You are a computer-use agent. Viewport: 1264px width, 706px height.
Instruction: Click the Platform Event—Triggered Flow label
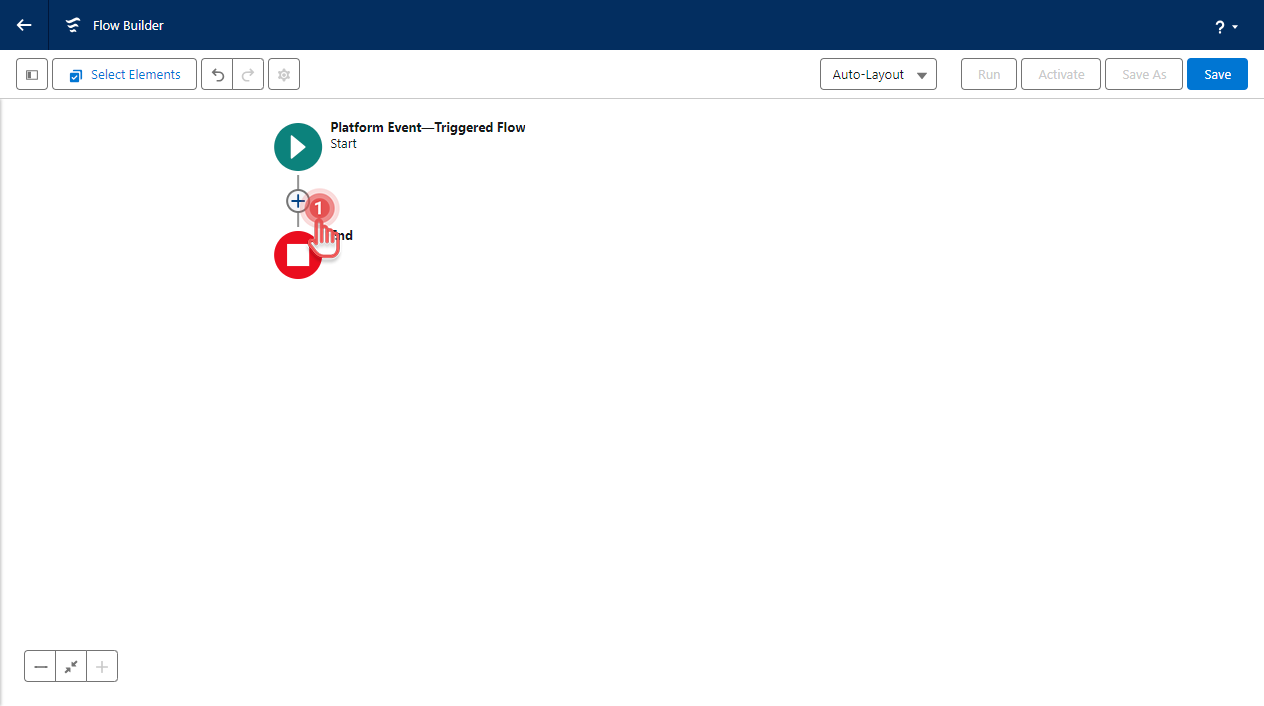pyautogui.click(x=427, y=127)
